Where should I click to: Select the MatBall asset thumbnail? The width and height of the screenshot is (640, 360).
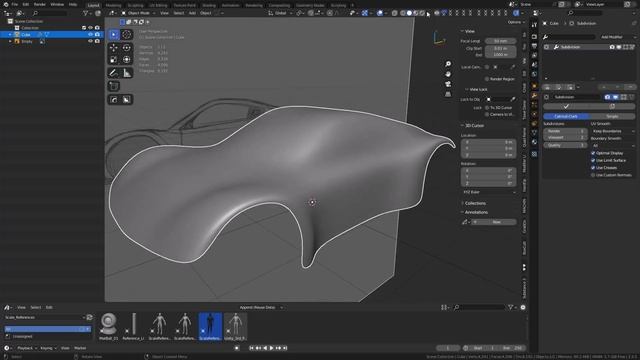pos(109,326)
